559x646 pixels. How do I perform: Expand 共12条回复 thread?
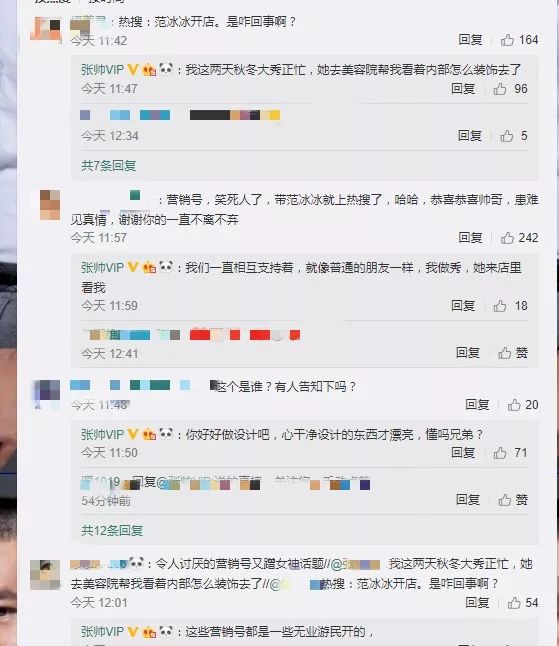point(112,530)
